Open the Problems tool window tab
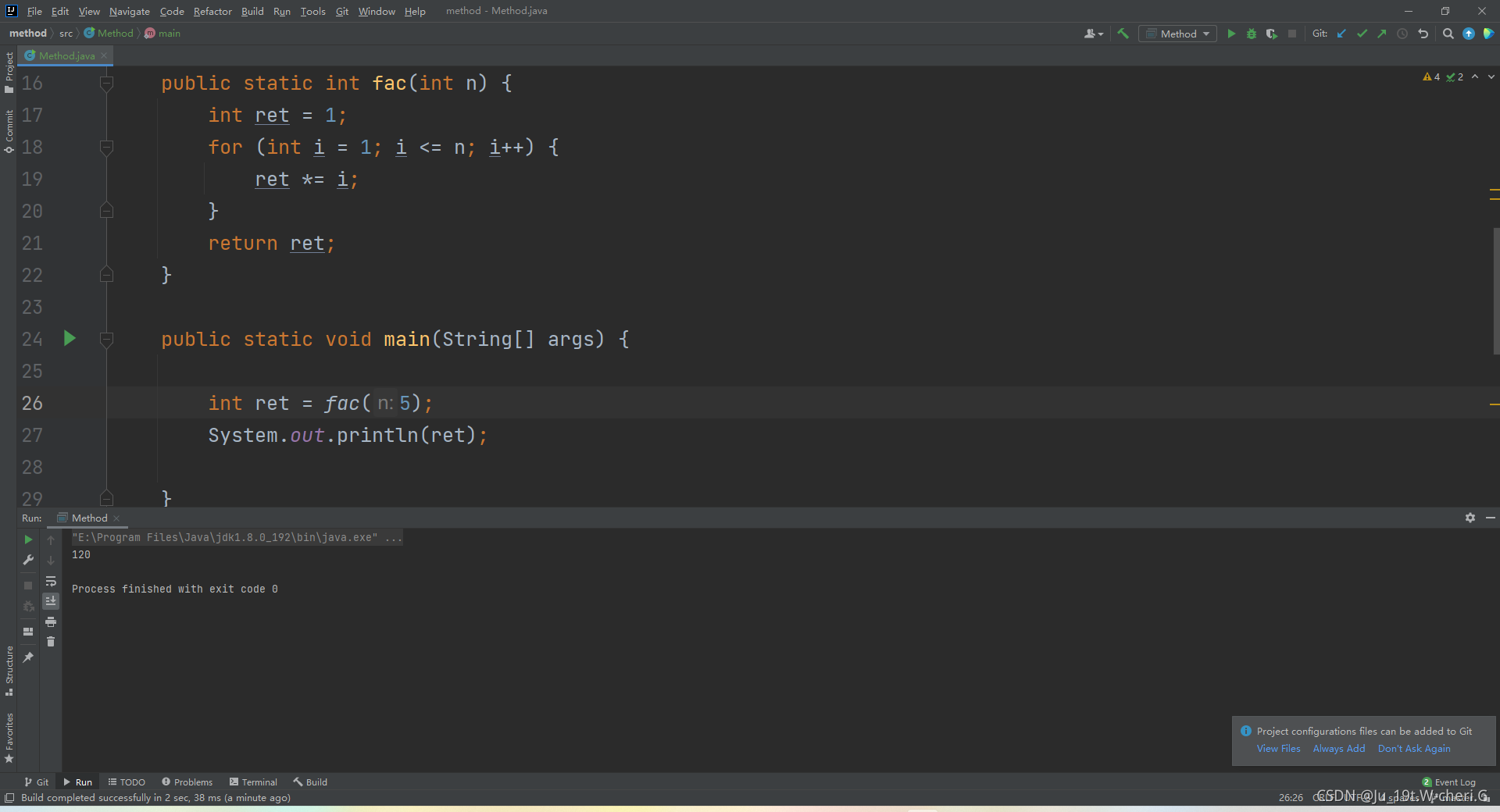 tap(187, 782)
